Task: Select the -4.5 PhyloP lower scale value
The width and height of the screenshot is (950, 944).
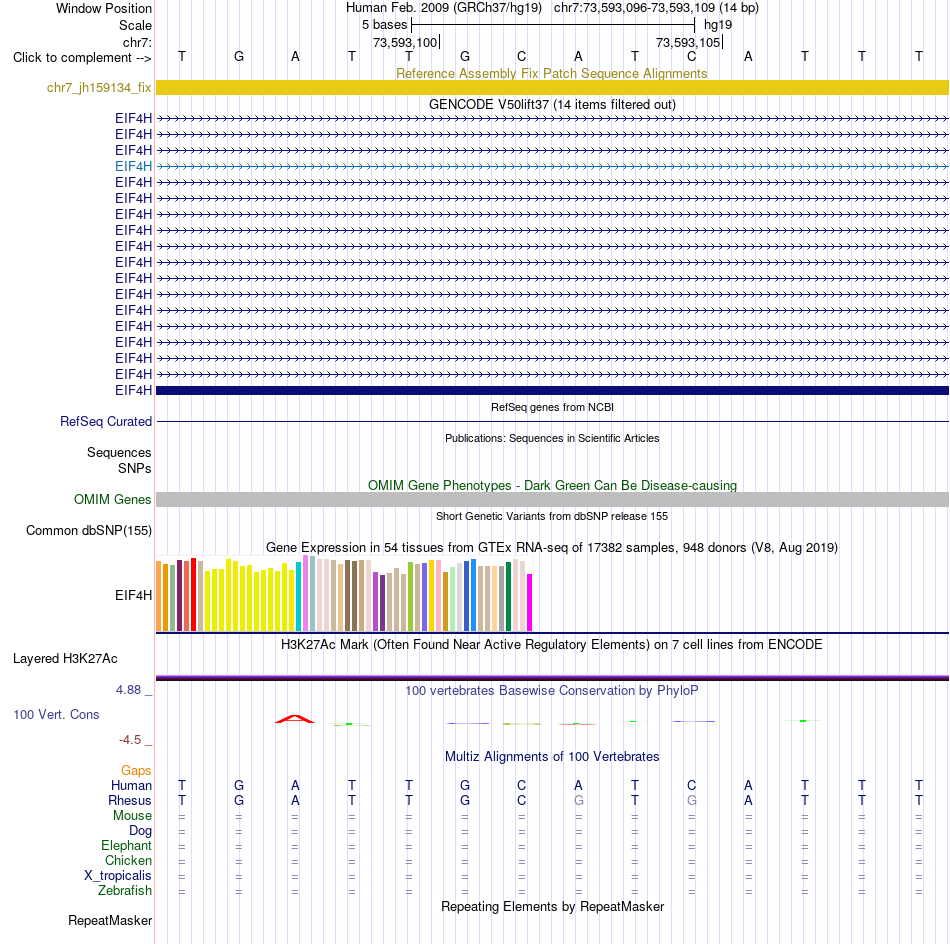Action: (130, 739)
